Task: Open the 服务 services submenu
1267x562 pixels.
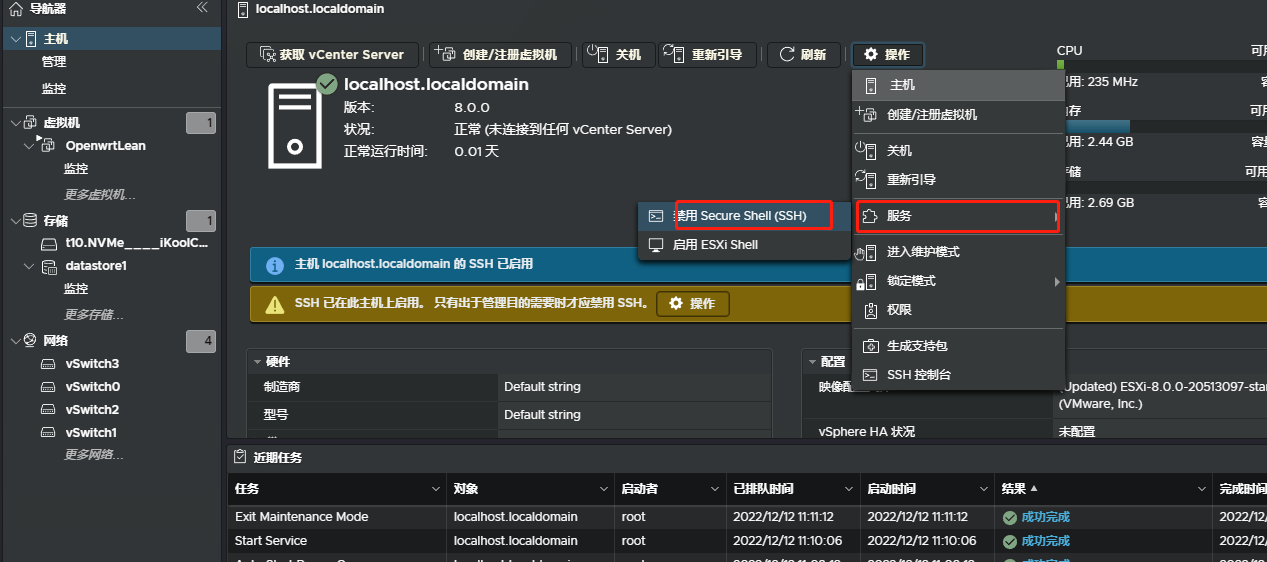Action: (956, 216)
